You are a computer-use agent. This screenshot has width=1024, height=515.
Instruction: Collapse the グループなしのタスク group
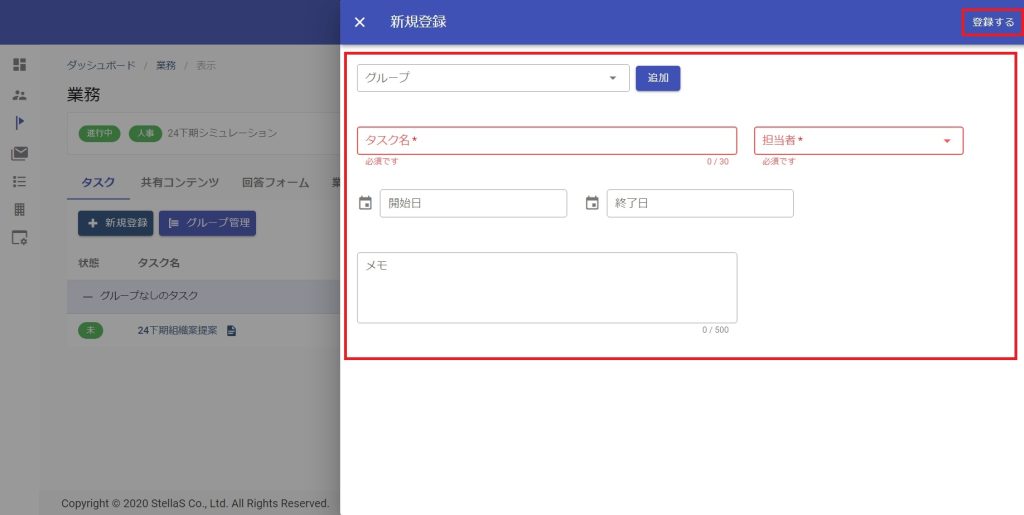pos(87,296)
